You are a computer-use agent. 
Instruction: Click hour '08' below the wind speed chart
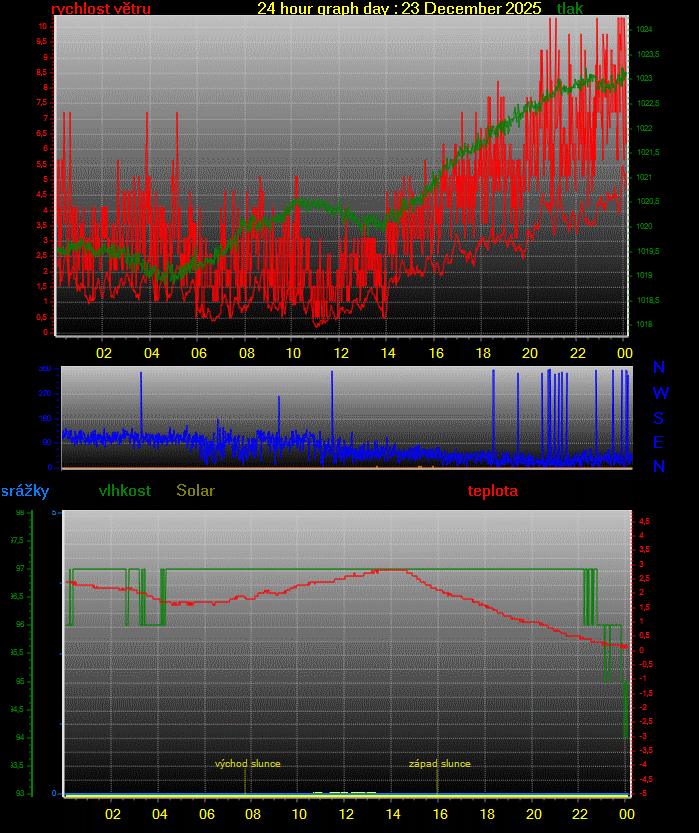click(246, 353)
